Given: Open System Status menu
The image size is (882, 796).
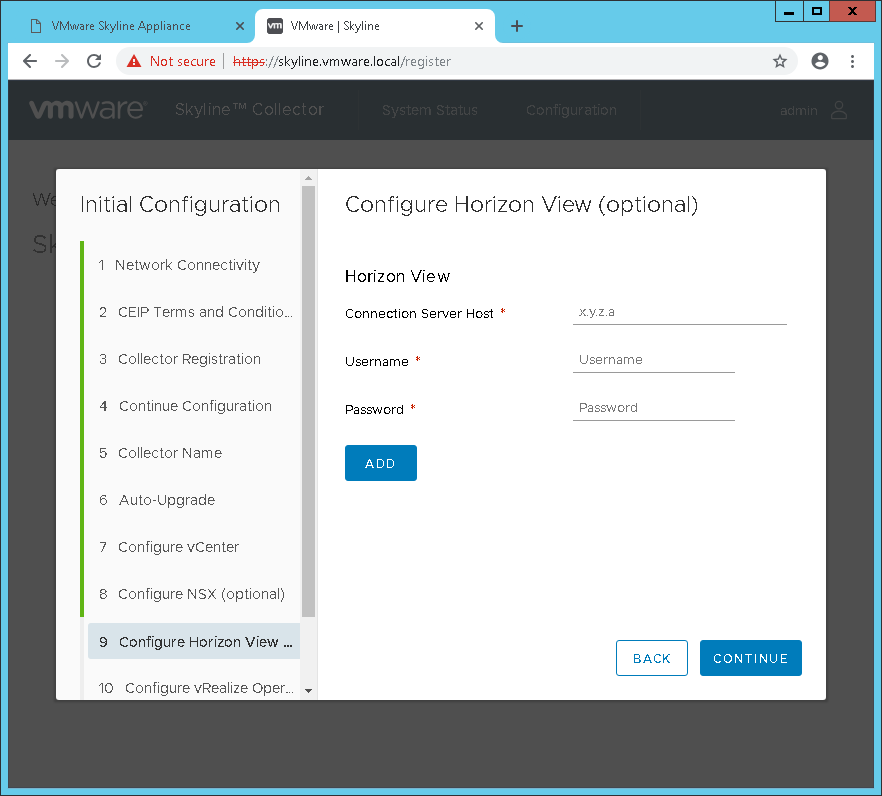Looking at the screenshot, I should [x=430, y=110].
